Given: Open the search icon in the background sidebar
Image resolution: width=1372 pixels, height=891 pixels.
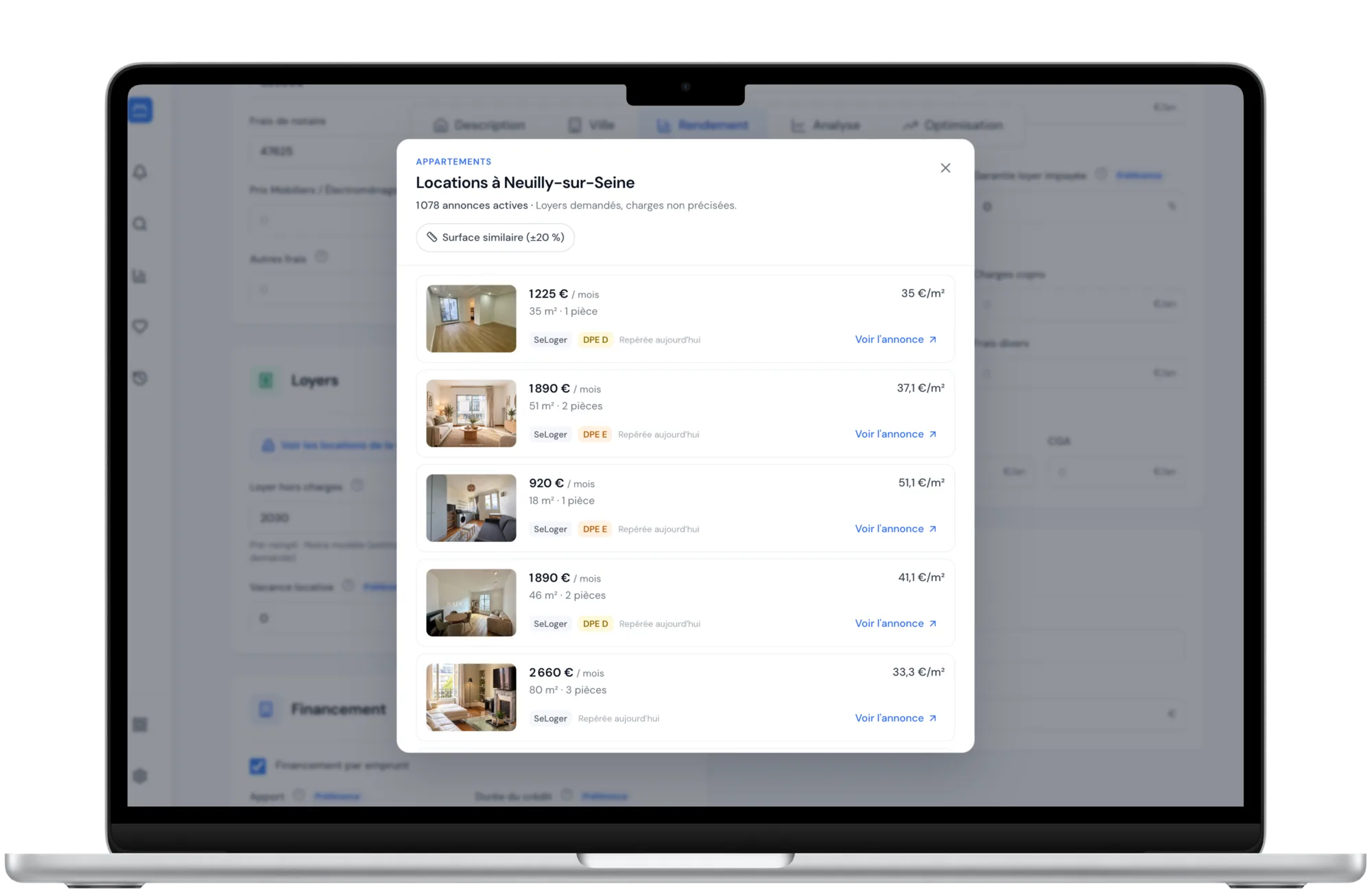Looking at the screenshot, I should (x=140, y=224).
